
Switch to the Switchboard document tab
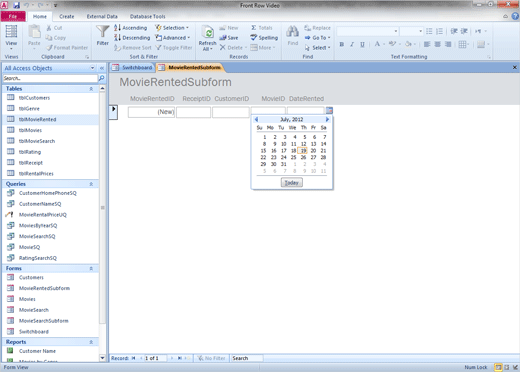132,68
